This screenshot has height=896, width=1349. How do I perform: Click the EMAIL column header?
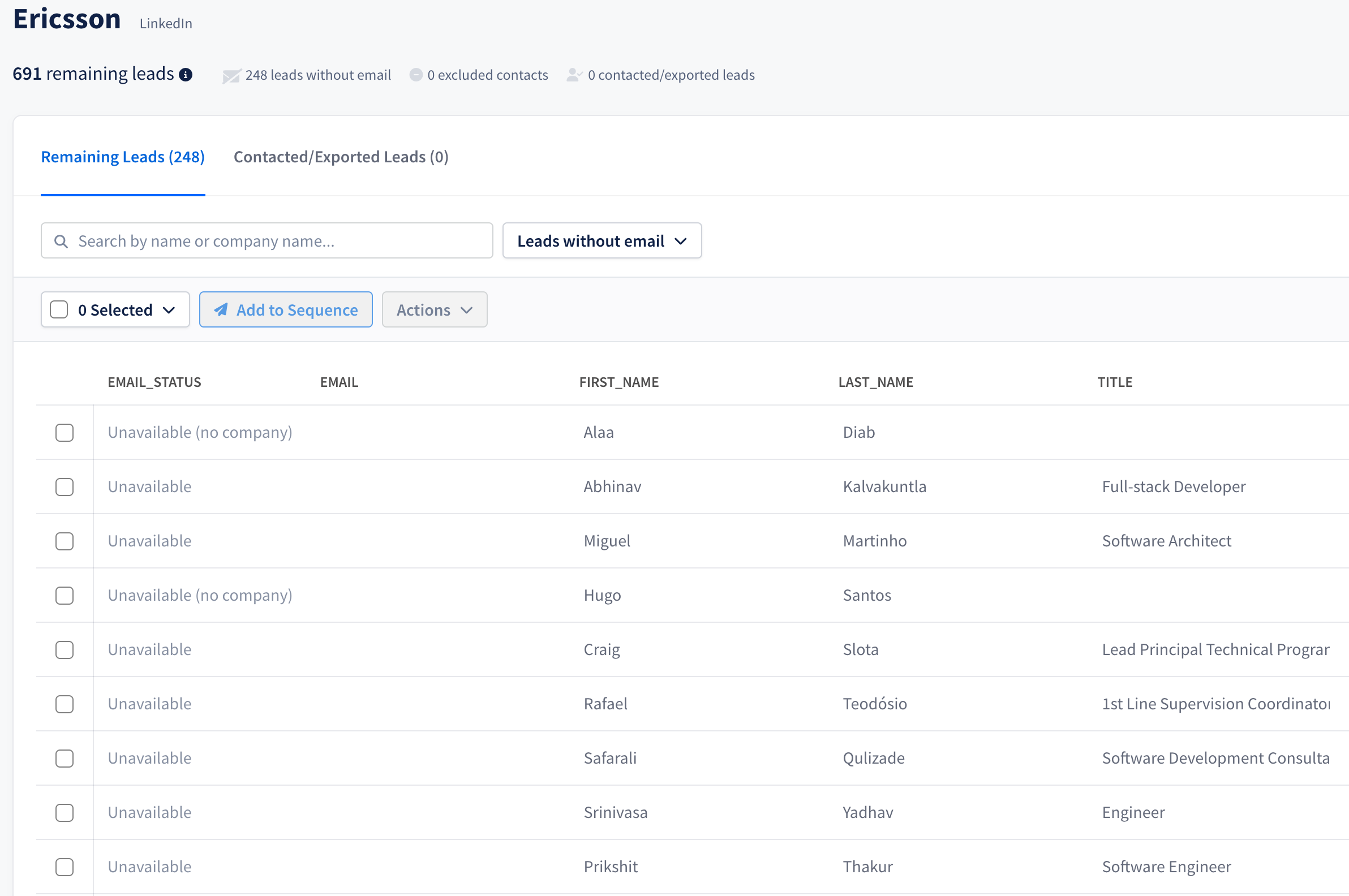(339, 382)
